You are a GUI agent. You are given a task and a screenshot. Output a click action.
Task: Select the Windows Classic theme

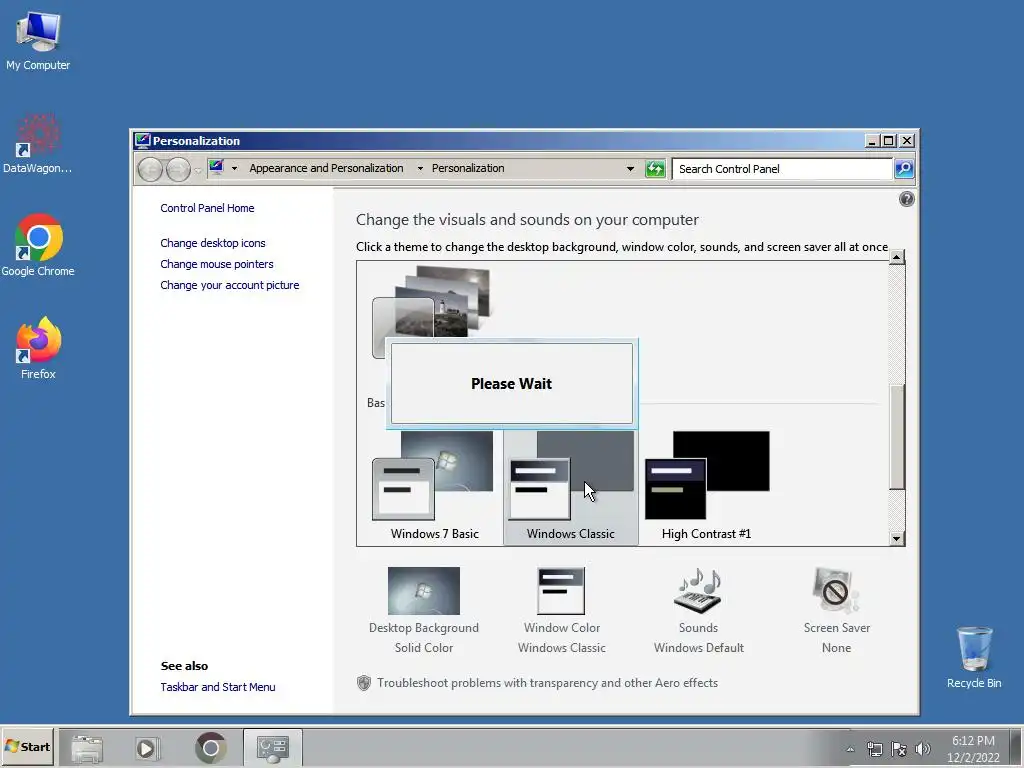(x=571, y=487)
